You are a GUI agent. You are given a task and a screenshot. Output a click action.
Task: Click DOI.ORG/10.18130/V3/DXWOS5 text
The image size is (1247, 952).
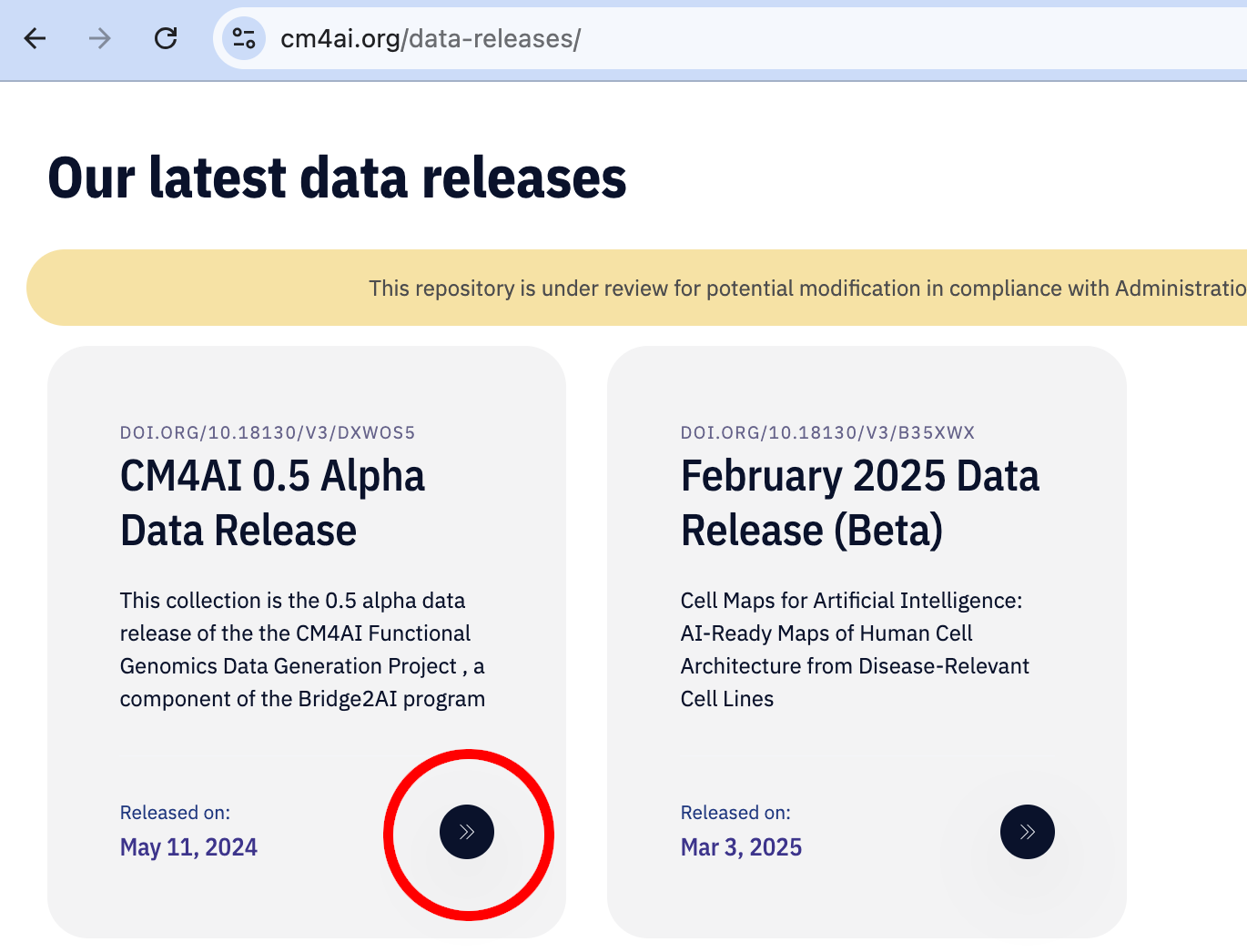point(268,432)
